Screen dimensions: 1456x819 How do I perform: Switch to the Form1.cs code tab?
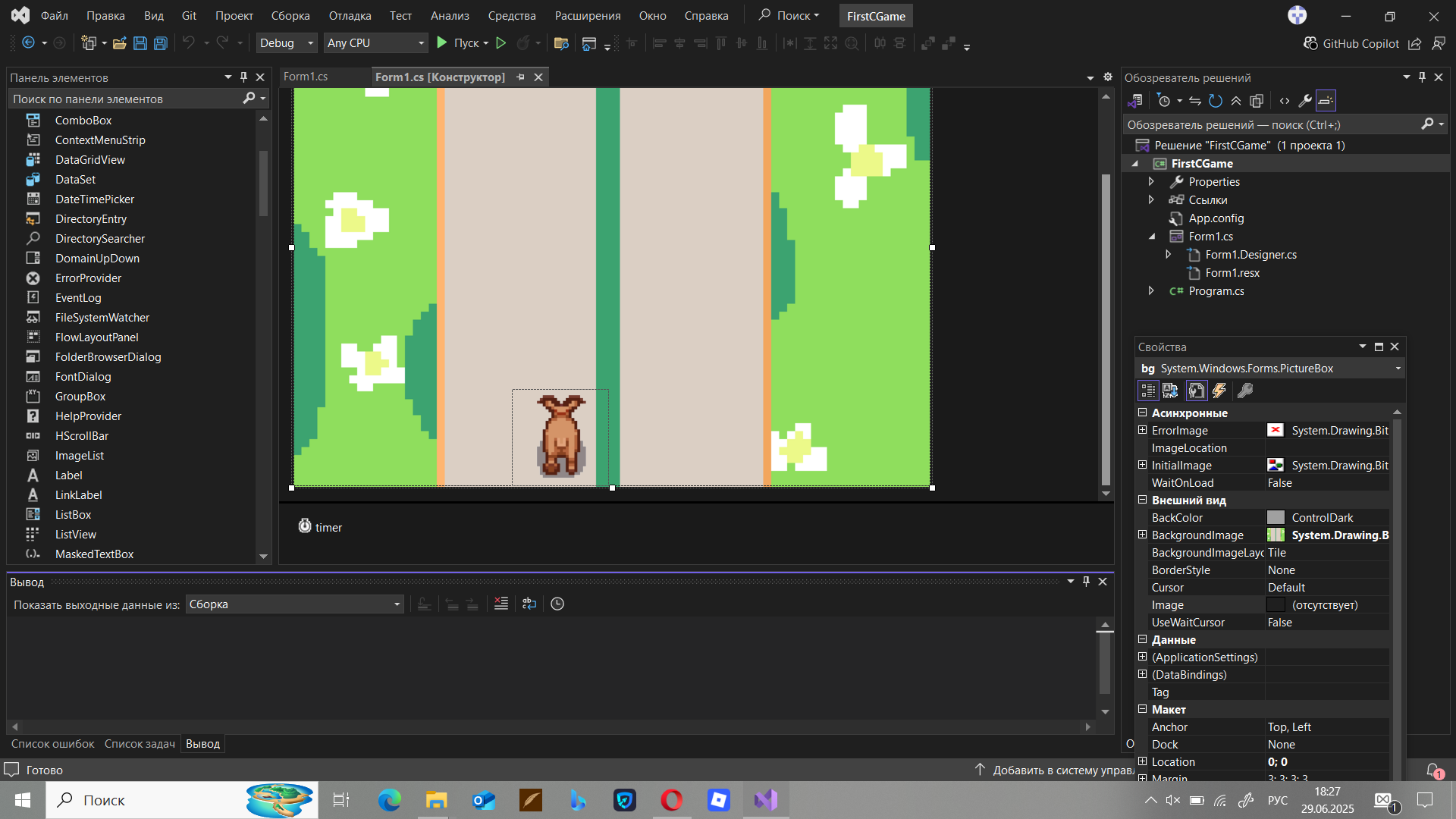306,77
